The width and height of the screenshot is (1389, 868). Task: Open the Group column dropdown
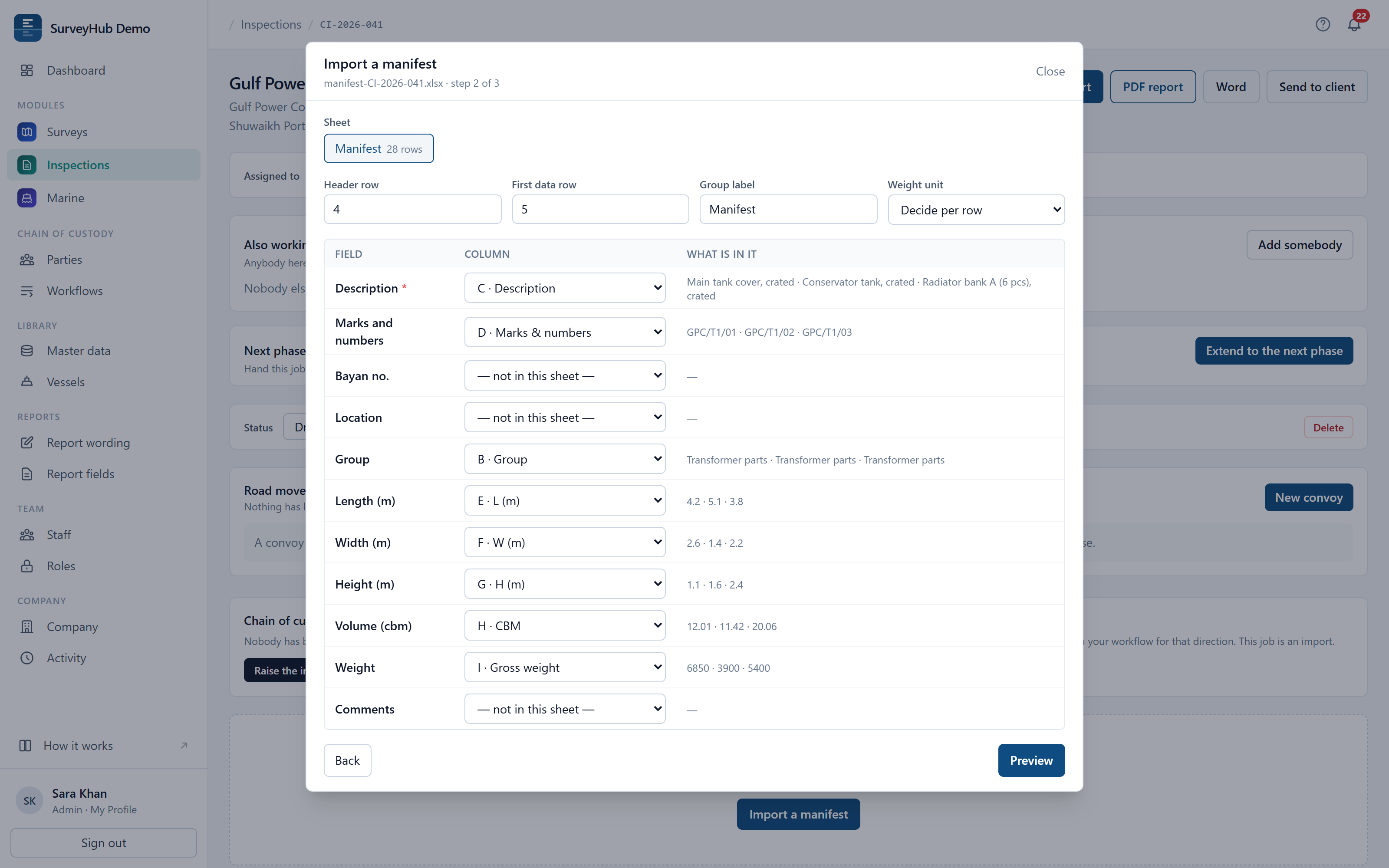tap(565, 459)
